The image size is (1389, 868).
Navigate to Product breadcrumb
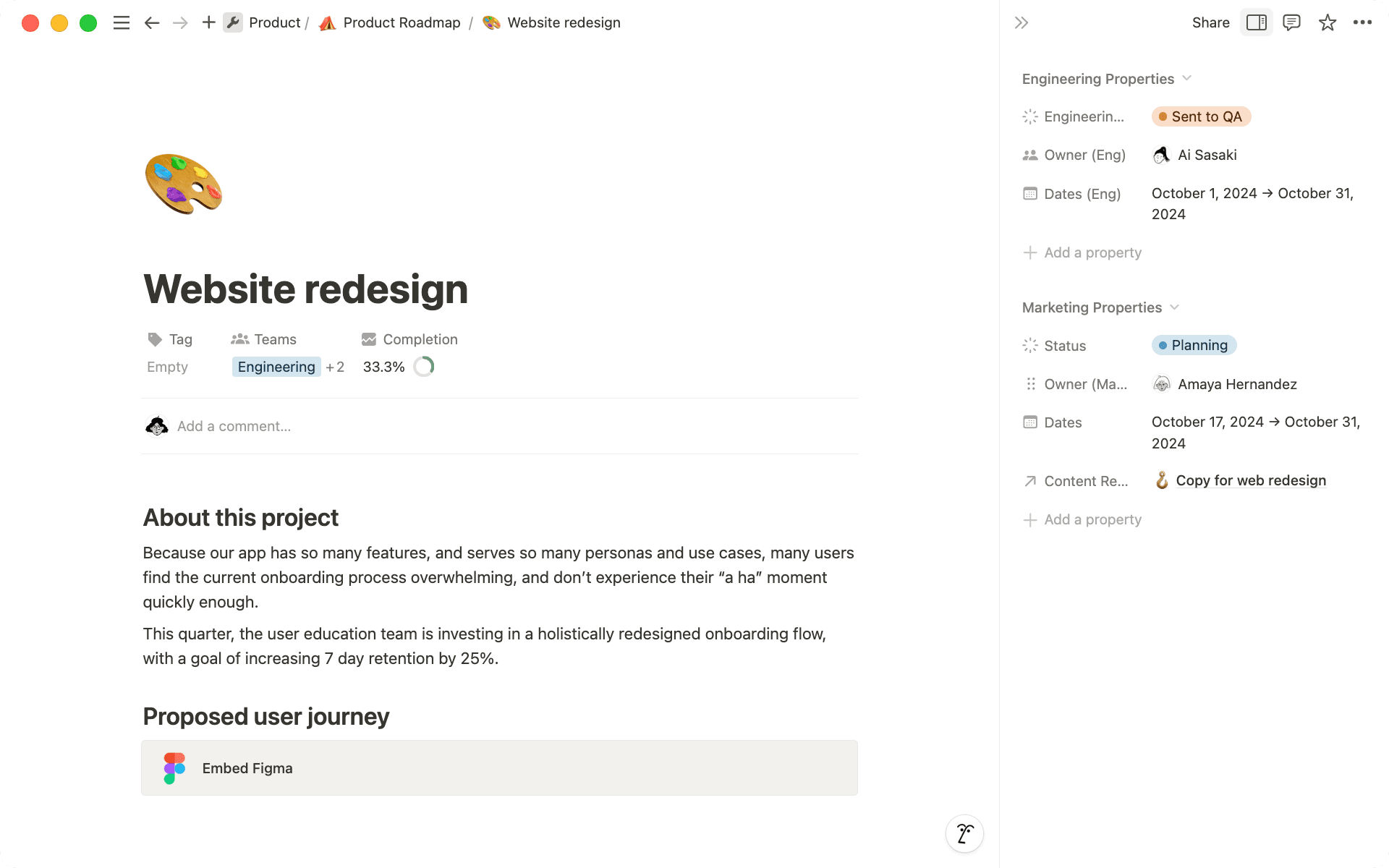(273, 23)
